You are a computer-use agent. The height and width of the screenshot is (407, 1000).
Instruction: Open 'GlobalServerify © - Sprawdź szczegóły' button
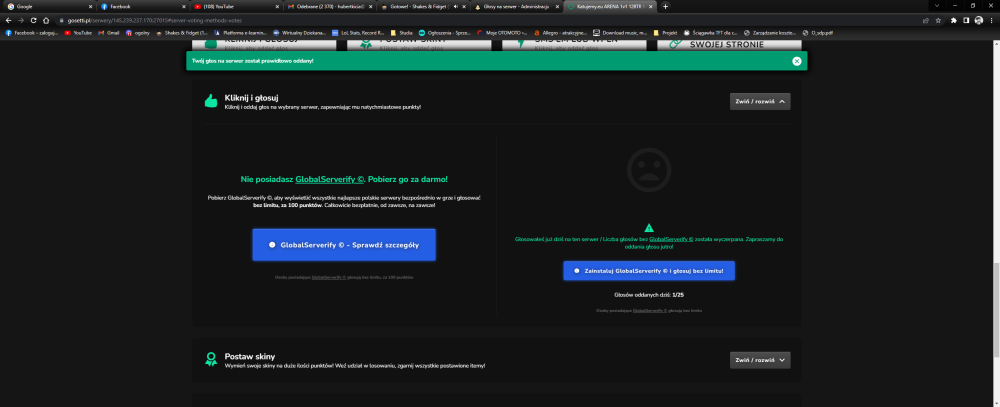(x=344, y=245)
